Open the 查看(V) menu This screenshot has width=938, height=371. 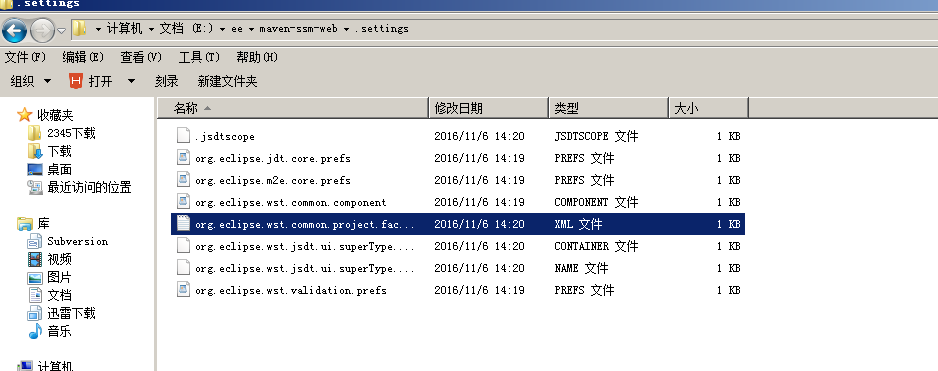[141, 57]
